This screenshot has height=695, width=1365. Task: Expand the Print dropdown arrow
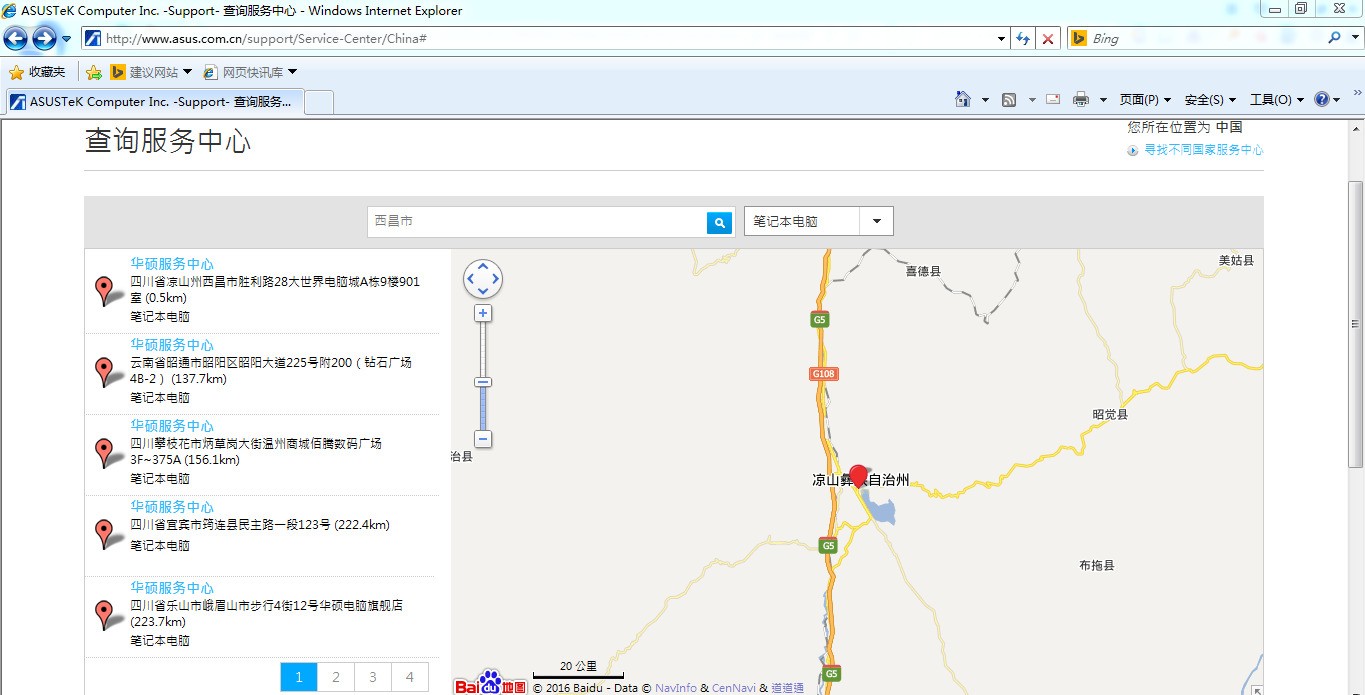pos(1103,99)
